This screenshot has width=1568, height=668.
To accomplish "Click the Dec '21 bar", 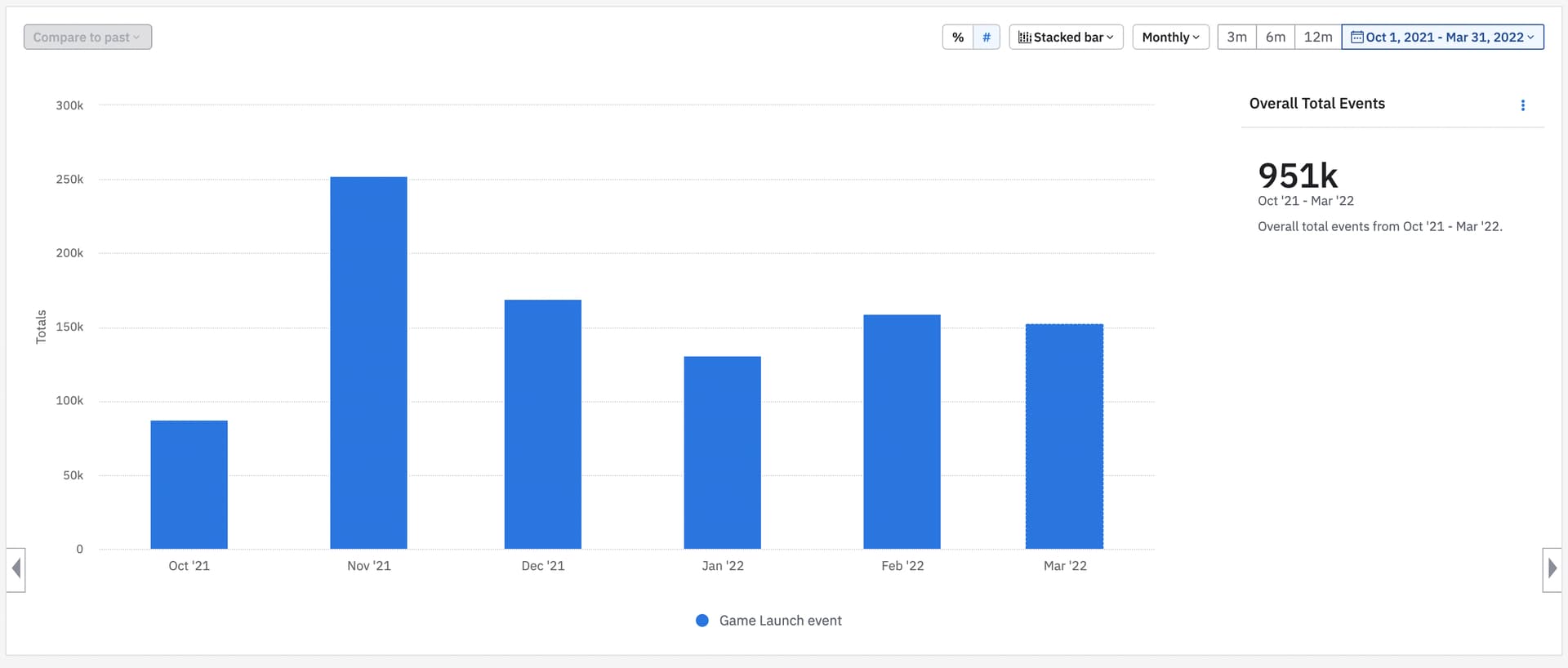I will click(542, 424).
